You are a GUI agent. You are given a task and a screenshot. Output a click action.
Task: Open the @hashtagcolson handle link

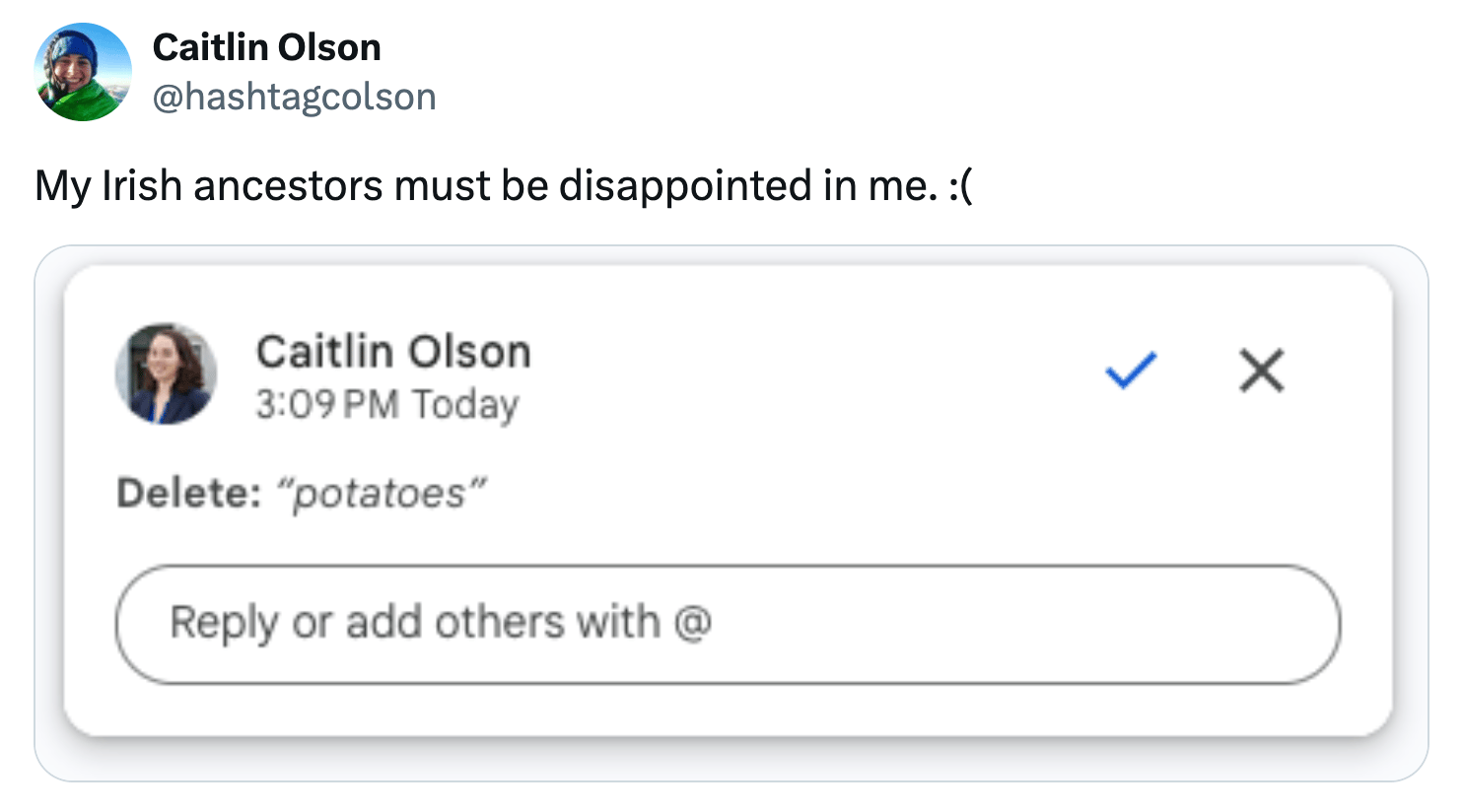[x=294, y=97]
